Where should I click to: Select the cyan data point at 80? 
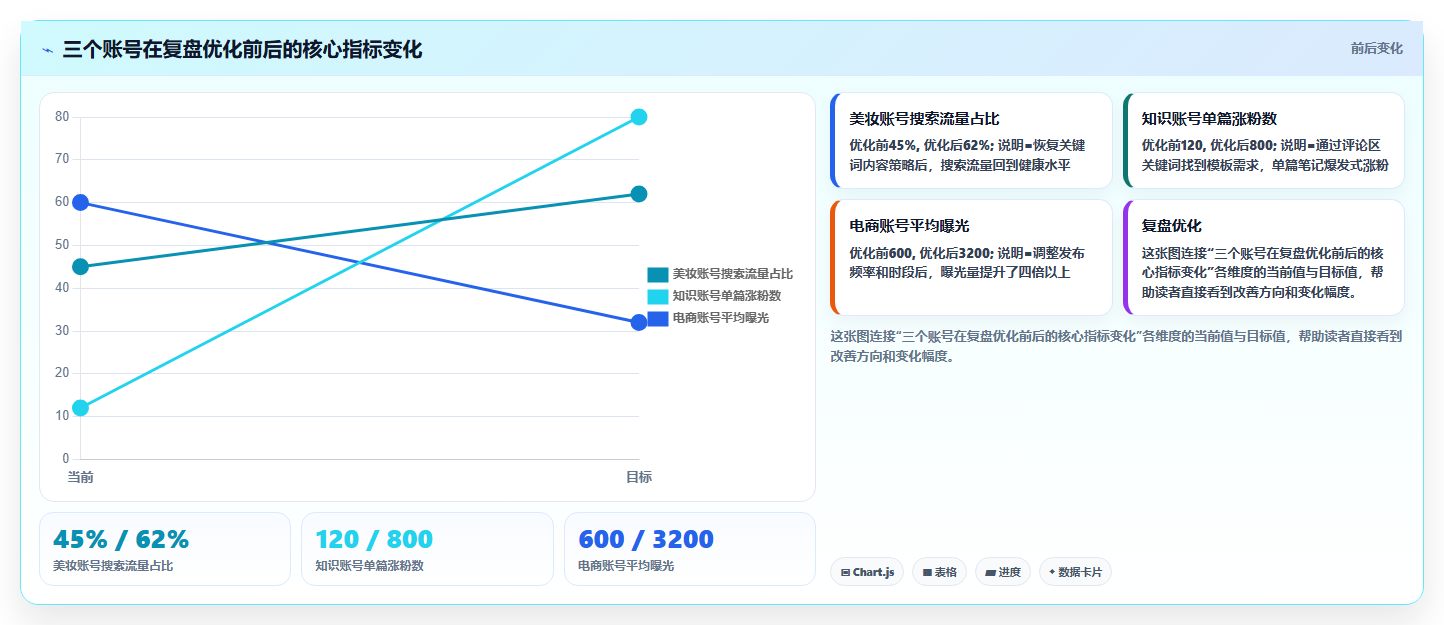(639, 117)
